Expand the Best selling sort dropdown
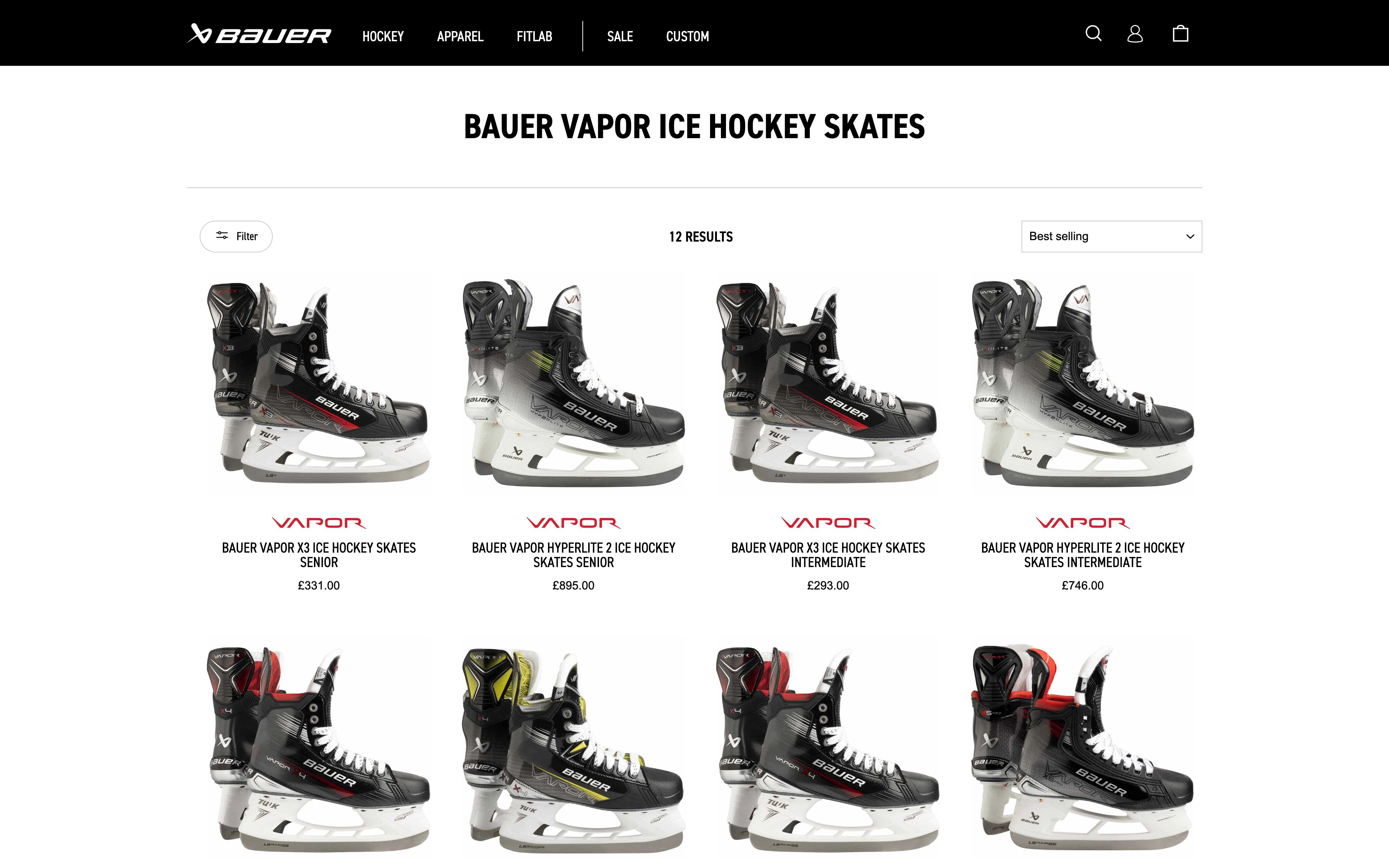This screenshot has width=1389, height=868. pyautogui.click(x=1111, y=237)
